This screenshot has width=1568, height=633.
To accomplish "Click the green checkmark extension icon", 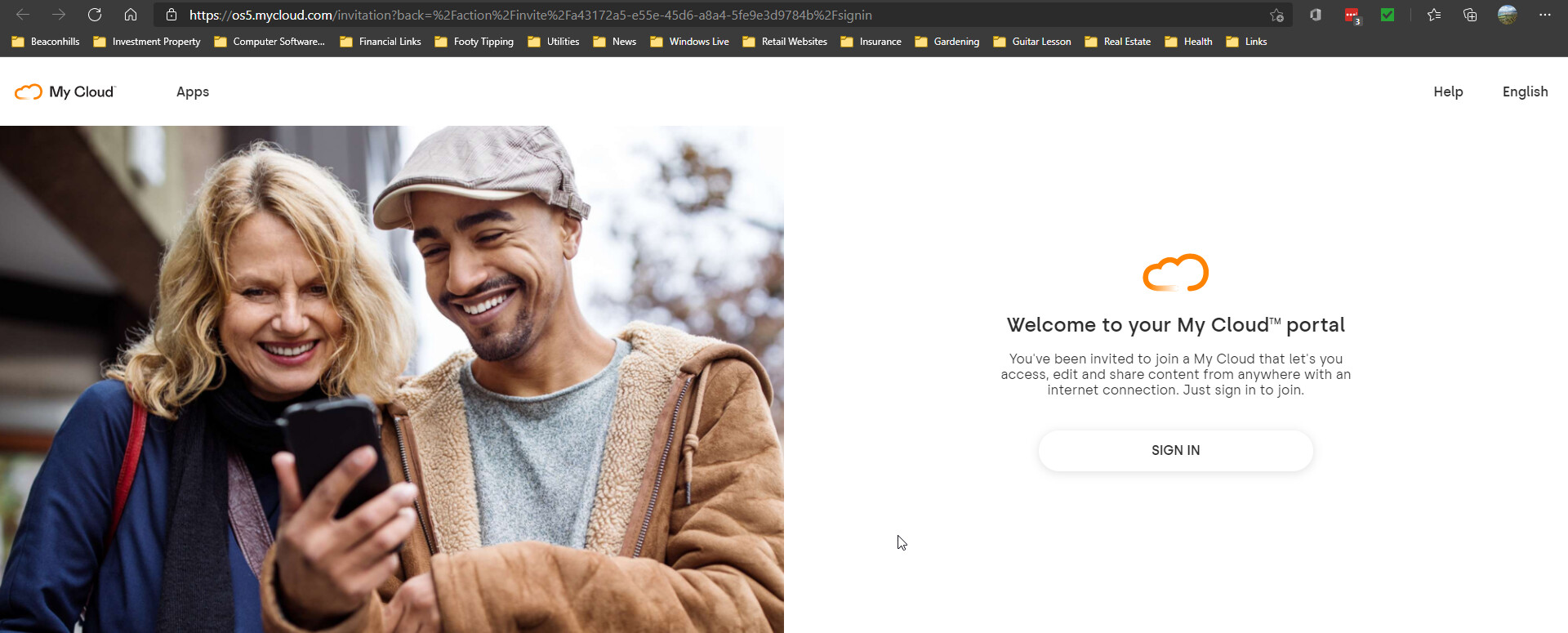I will 1388,15.
